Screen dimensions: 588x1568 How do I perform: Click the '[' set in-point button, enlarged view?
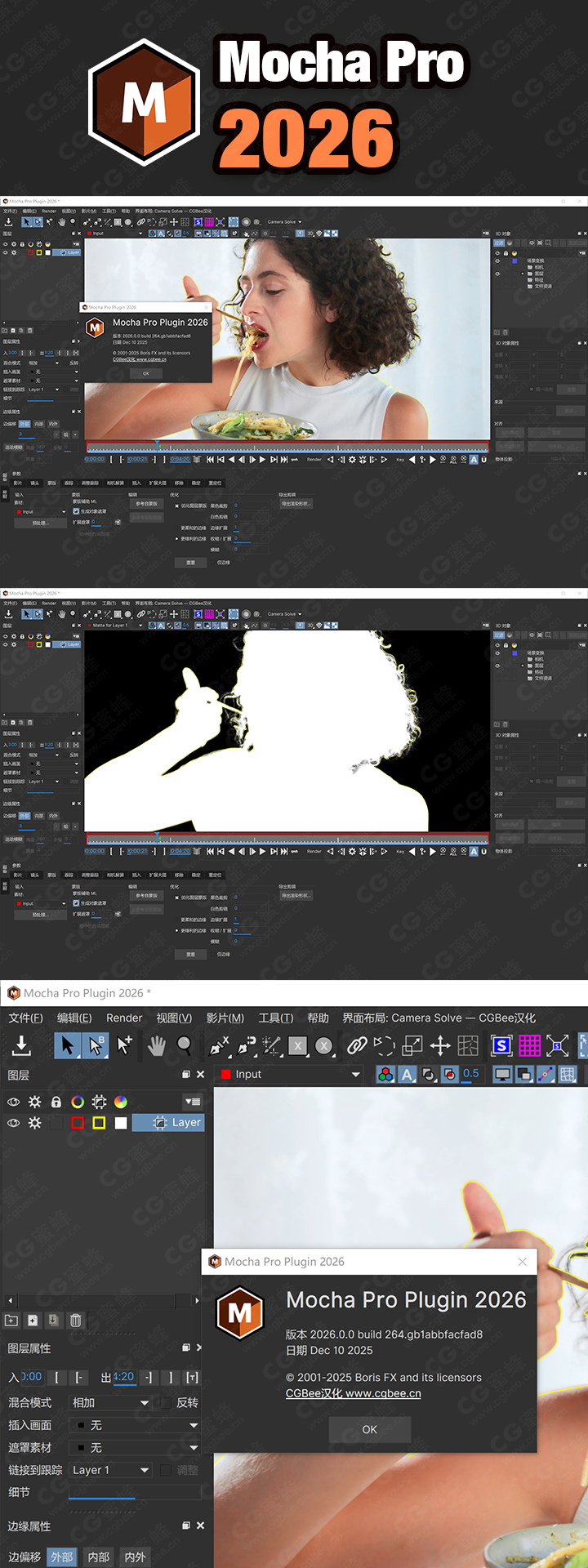click(x=56, y=1377)
